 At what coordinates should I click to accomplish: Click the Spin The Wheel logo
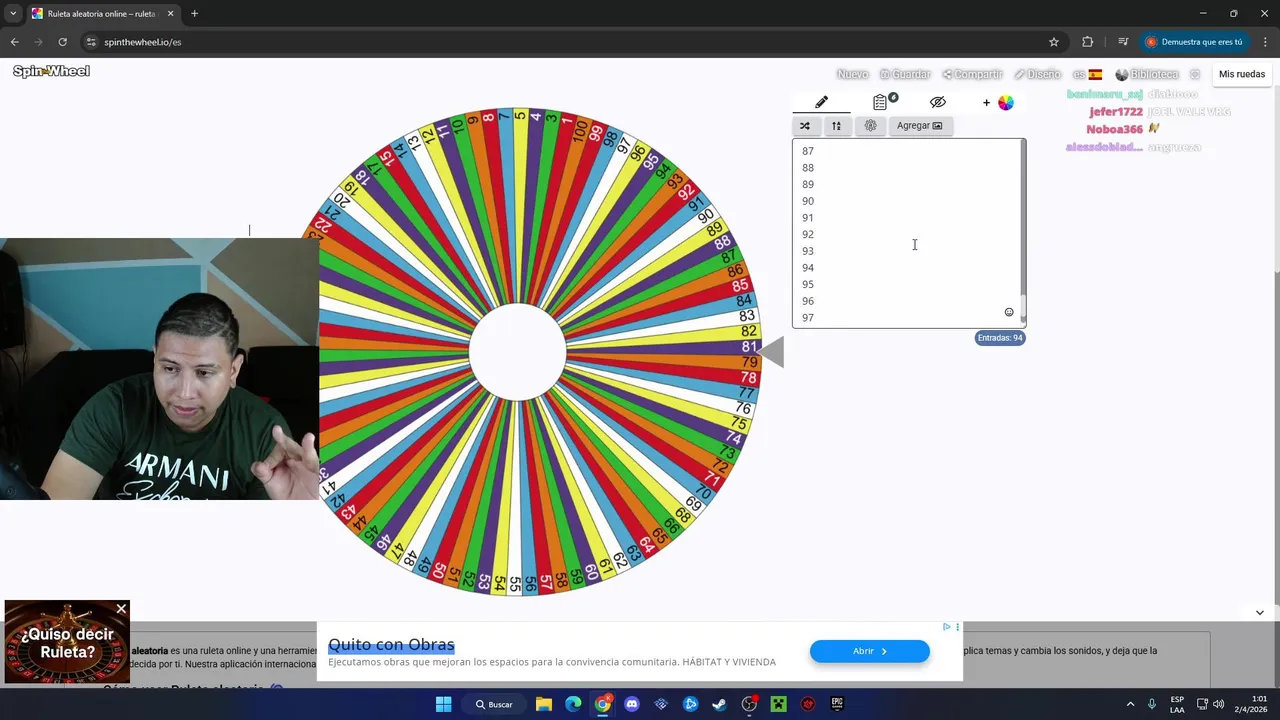[x=51, y=71]
